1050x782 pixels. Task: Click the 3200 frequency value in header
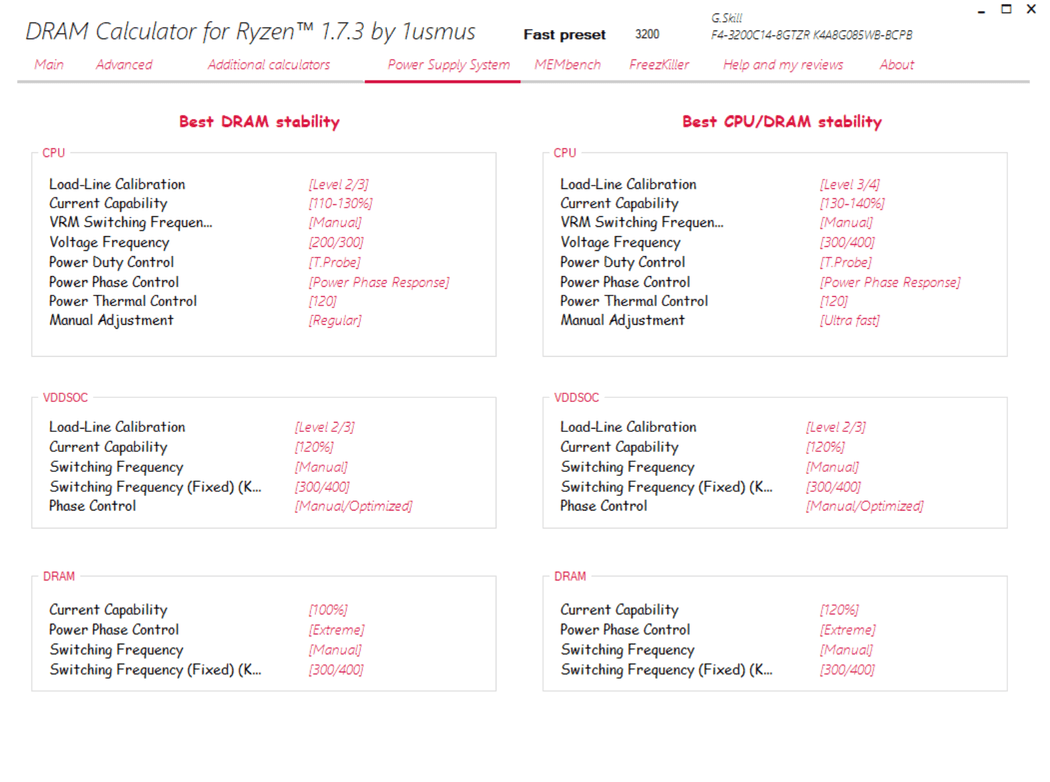pos(647,34)
